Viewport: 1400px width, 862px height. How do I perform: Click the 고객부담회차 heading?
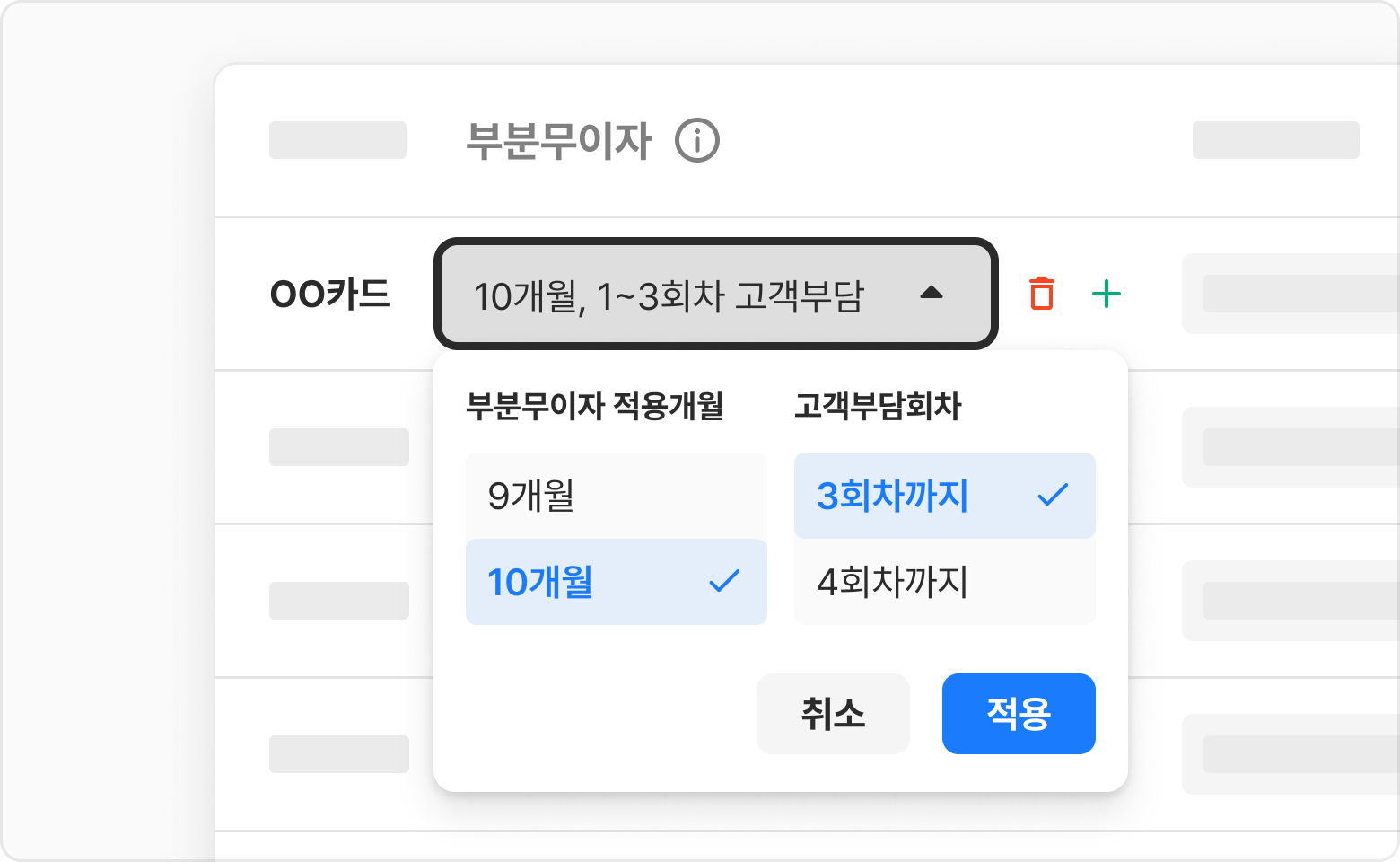878,406
